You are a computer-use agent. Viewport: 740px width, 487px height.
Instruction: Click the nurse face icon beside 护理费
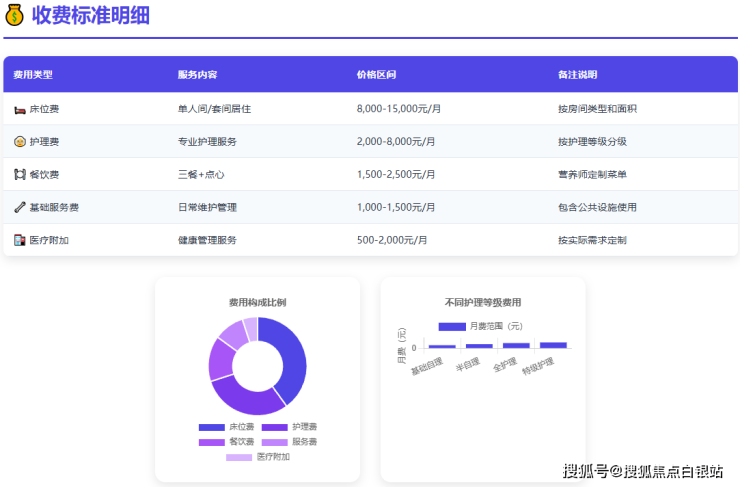20,141
